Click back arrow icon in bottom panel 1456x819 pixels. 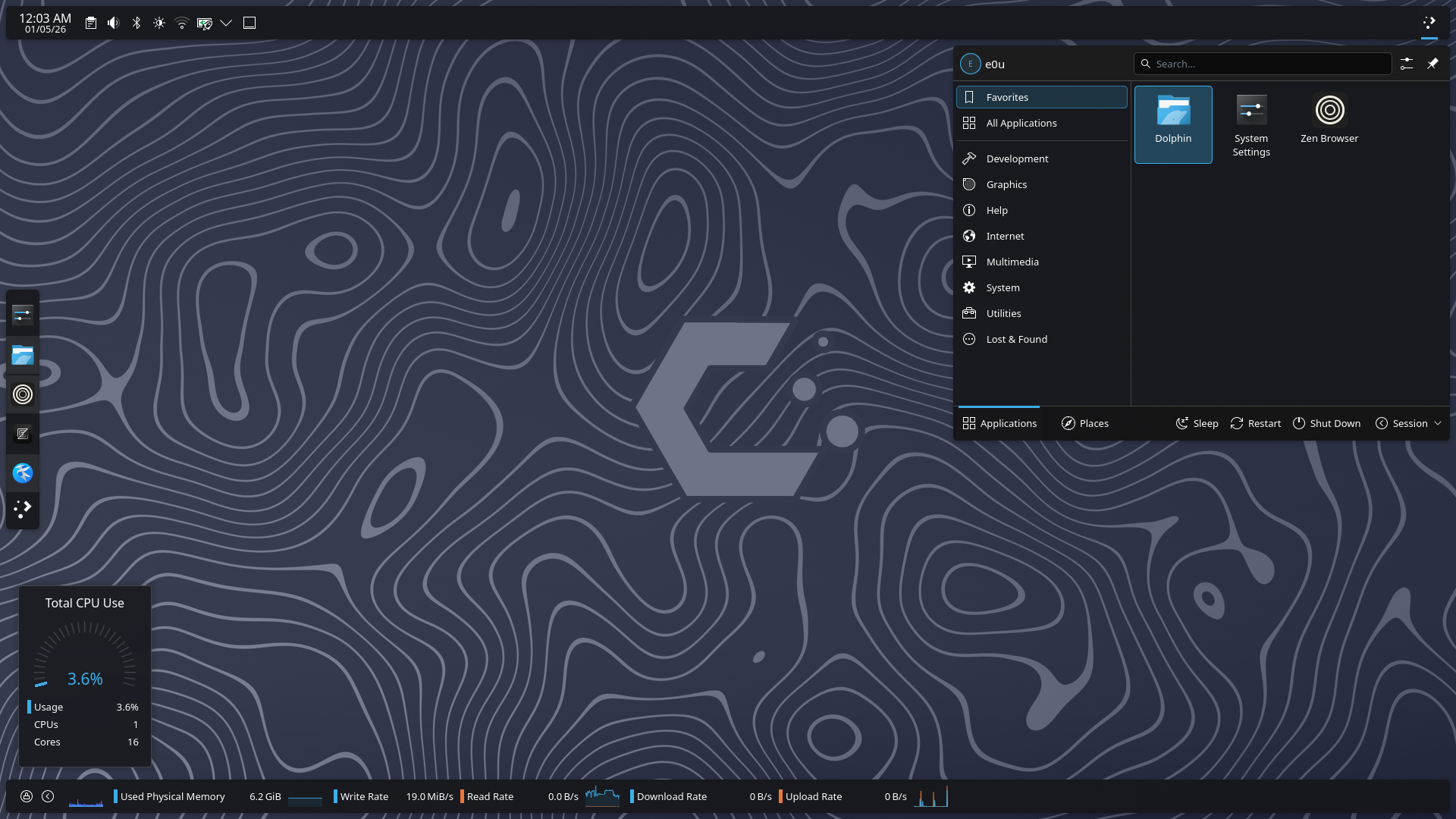point(48,796)
